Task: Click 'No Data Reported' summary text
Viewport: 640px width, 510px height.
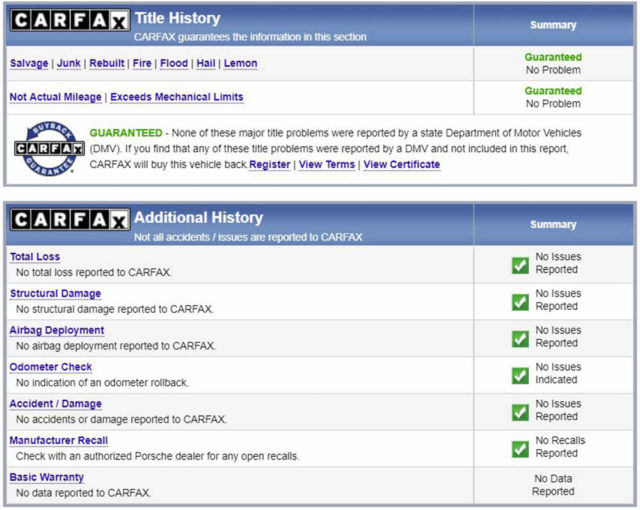Action: pos(553,485)
